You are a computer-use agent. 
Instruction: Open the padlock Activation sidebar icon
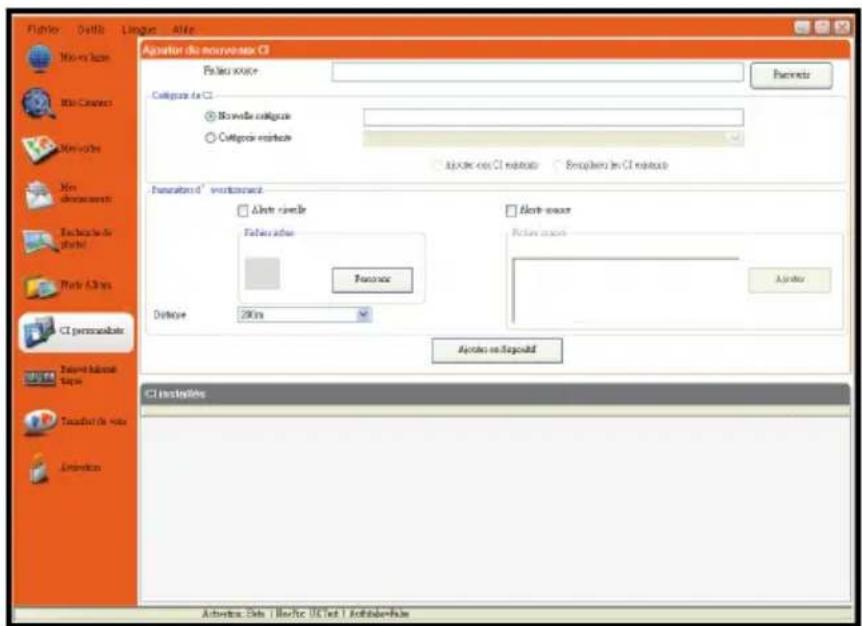(38, 468)
